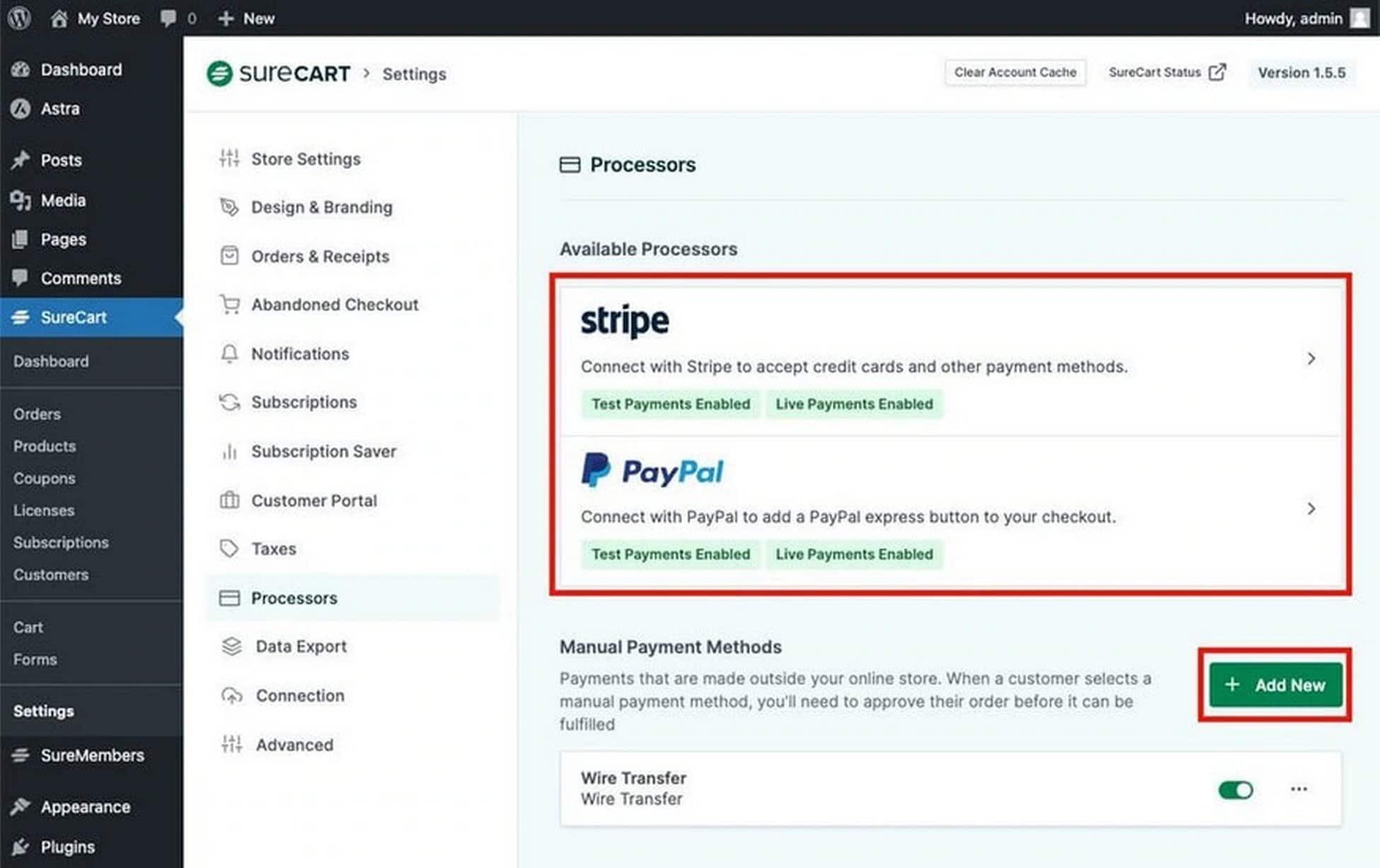The image size is (1380, 868).
Task: Expand the Stripe processor chevron
Action: (1311, 359)
